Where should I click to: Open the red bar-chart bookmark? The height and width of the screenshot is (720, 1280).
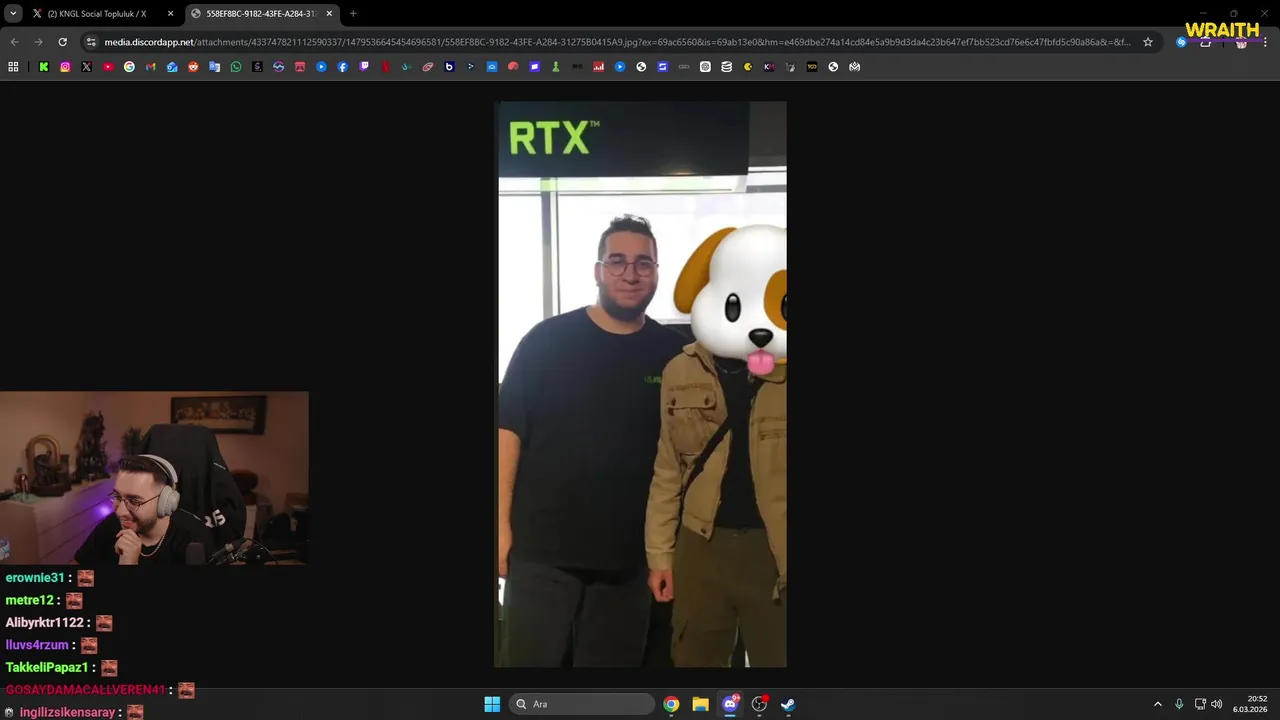point(599,67)
